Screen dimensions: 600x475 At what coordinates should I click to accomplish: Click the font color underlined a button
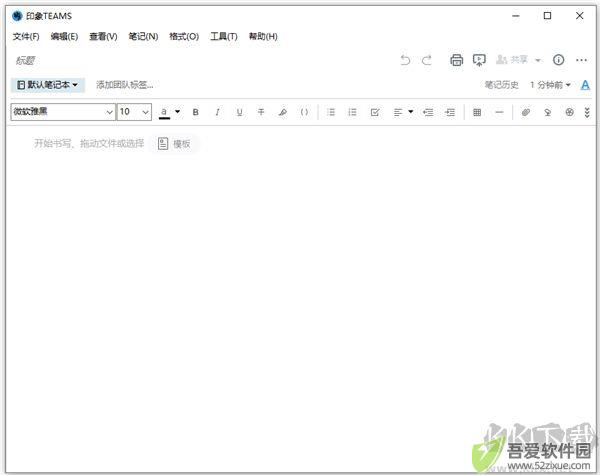164,113
